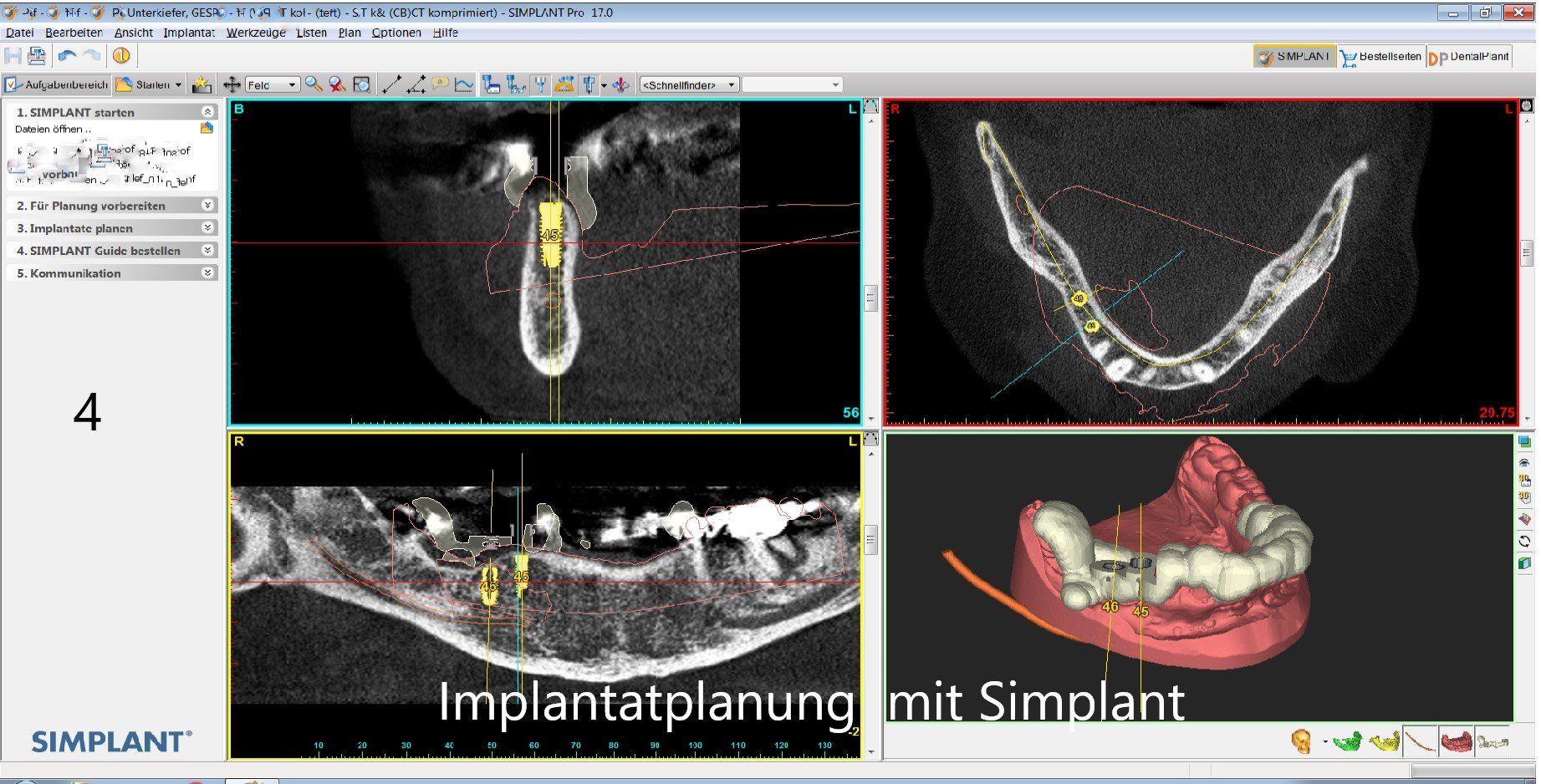The image size is (1541, 784).
Task: Save the project with the floppy disk icon
Action: point(13,56)
